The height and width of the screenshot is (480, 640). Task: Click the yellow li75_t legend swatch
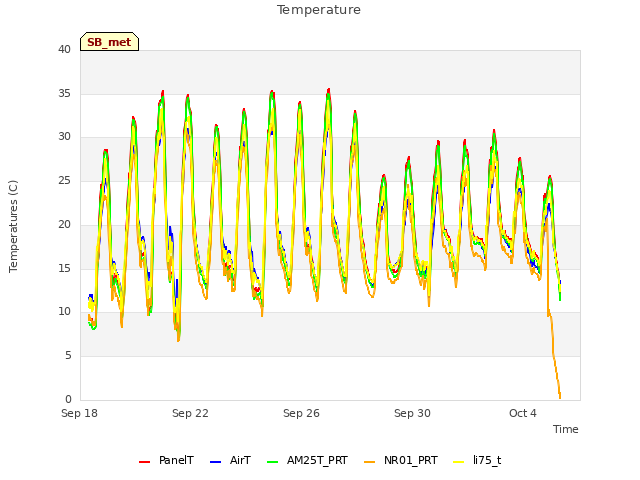[x=459, y=462]
